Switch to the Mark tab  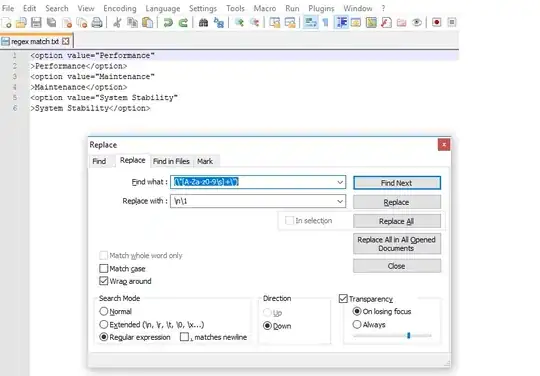pyautogui.click(x=205, y=161)
